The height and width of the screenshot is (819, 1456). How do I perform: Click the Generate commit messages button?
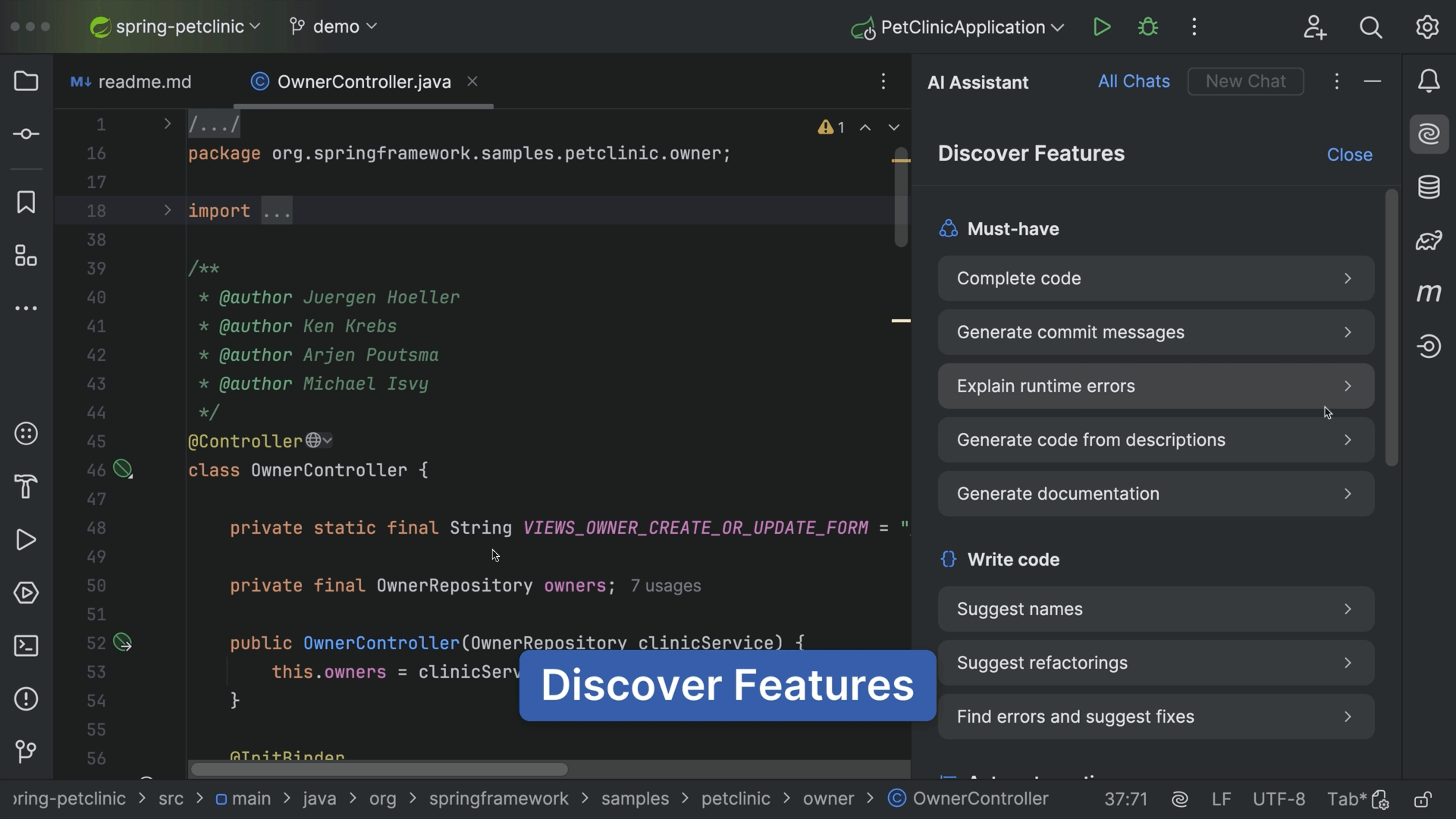click(x=1154, y=332)
